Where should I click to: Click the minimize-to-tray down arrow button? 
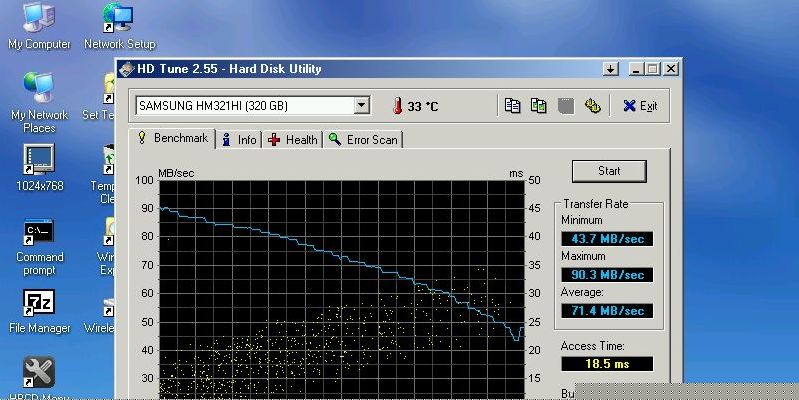610,69
